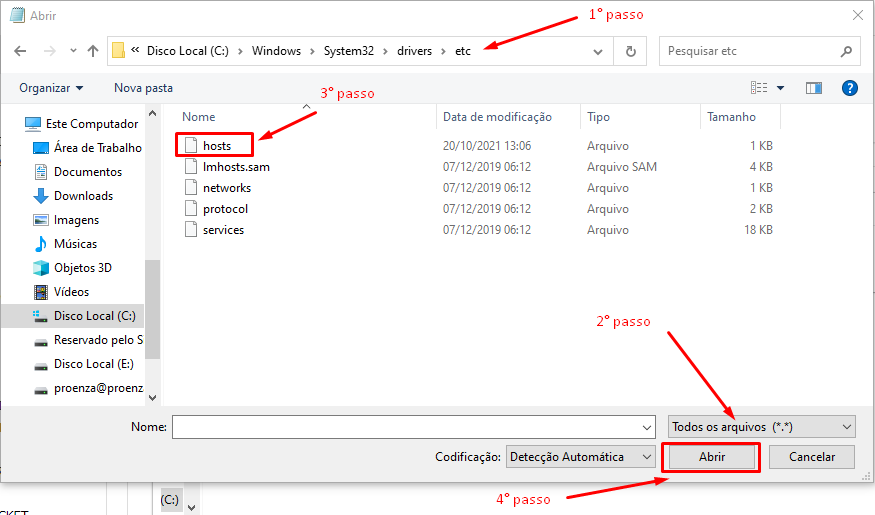Viewport: 875px width, 515px height.
Task: Click the Arquivo SAM type cell
Action: [x=622, y=167]
